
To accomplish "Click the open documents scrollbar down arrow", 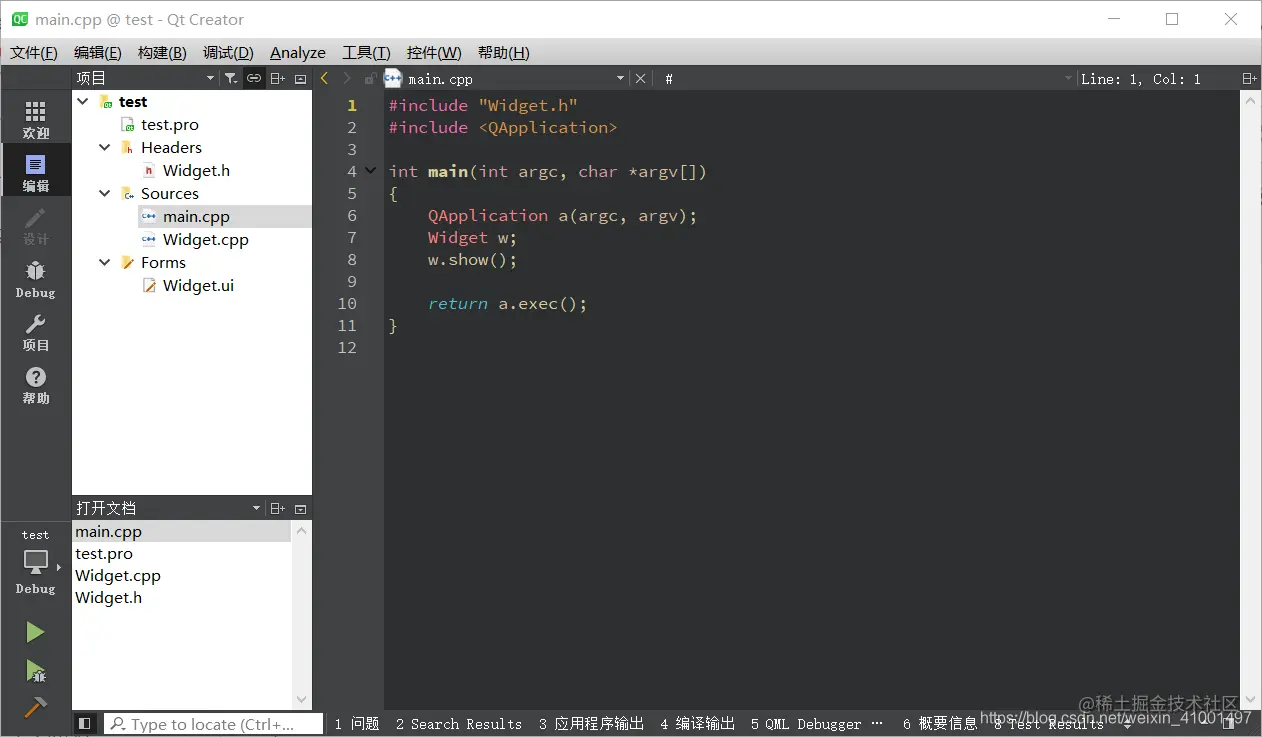I will tap(302, 700).
